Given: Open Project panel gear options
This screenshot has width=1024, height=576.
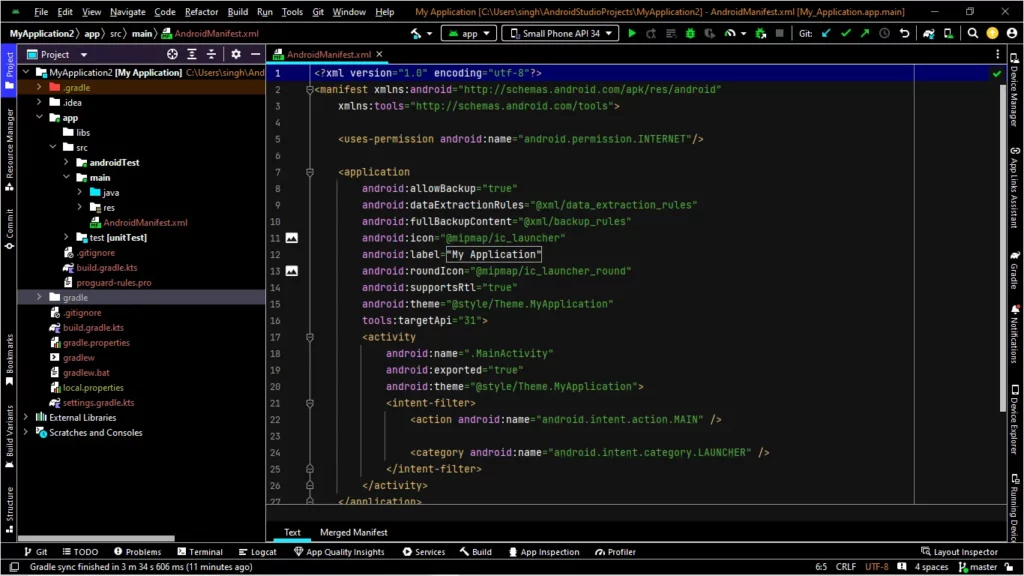Looking at the screenshot, I should tap(236, 55).
